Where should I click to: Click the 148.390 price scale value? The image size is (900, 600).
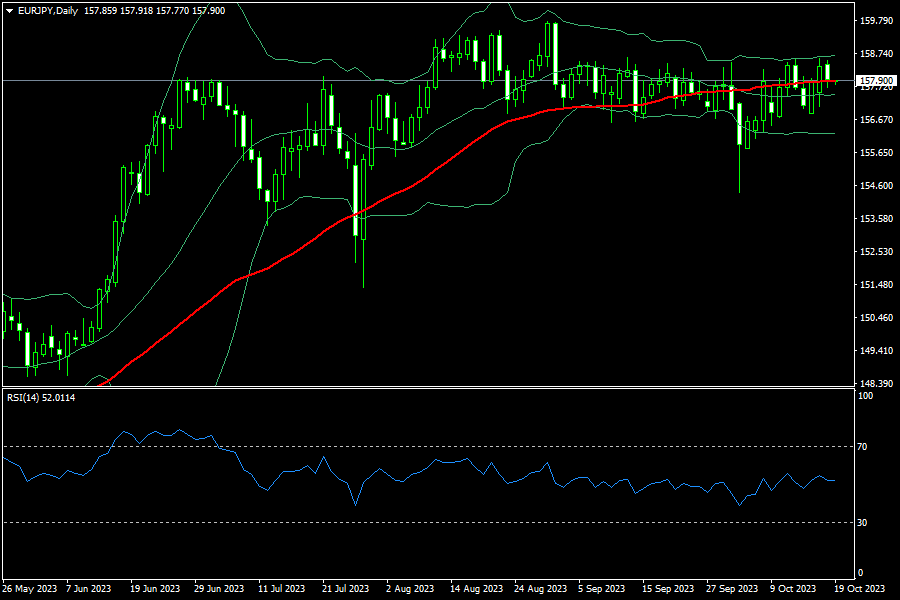click(x=876, y=383)
